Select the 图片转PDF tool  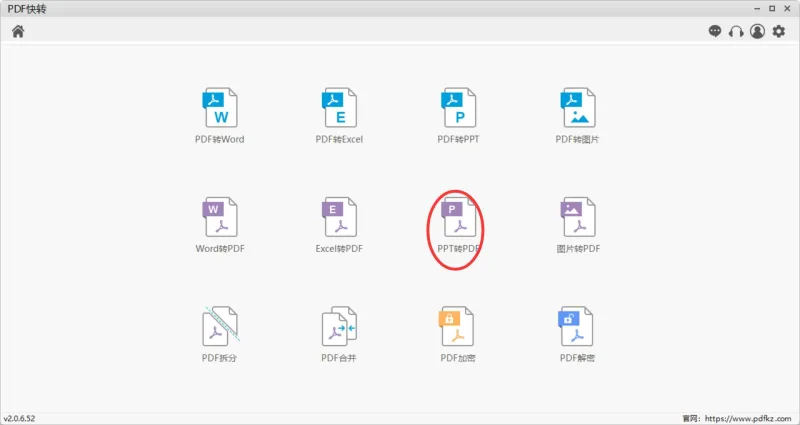click(578, 217)
